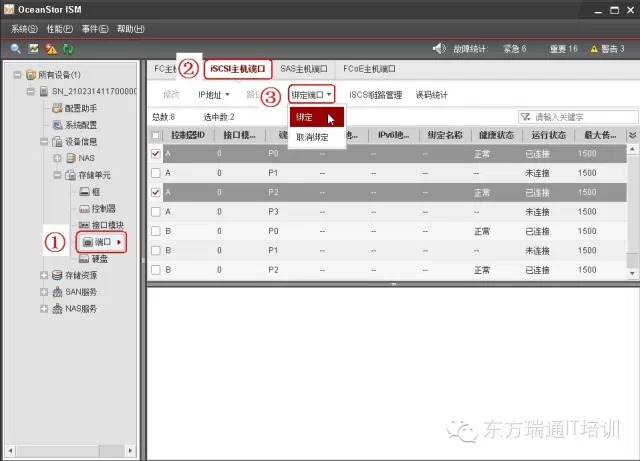Screen dimensions: 640x461
Task: Click the 运行状态 column header
Action: click(548, 135)
